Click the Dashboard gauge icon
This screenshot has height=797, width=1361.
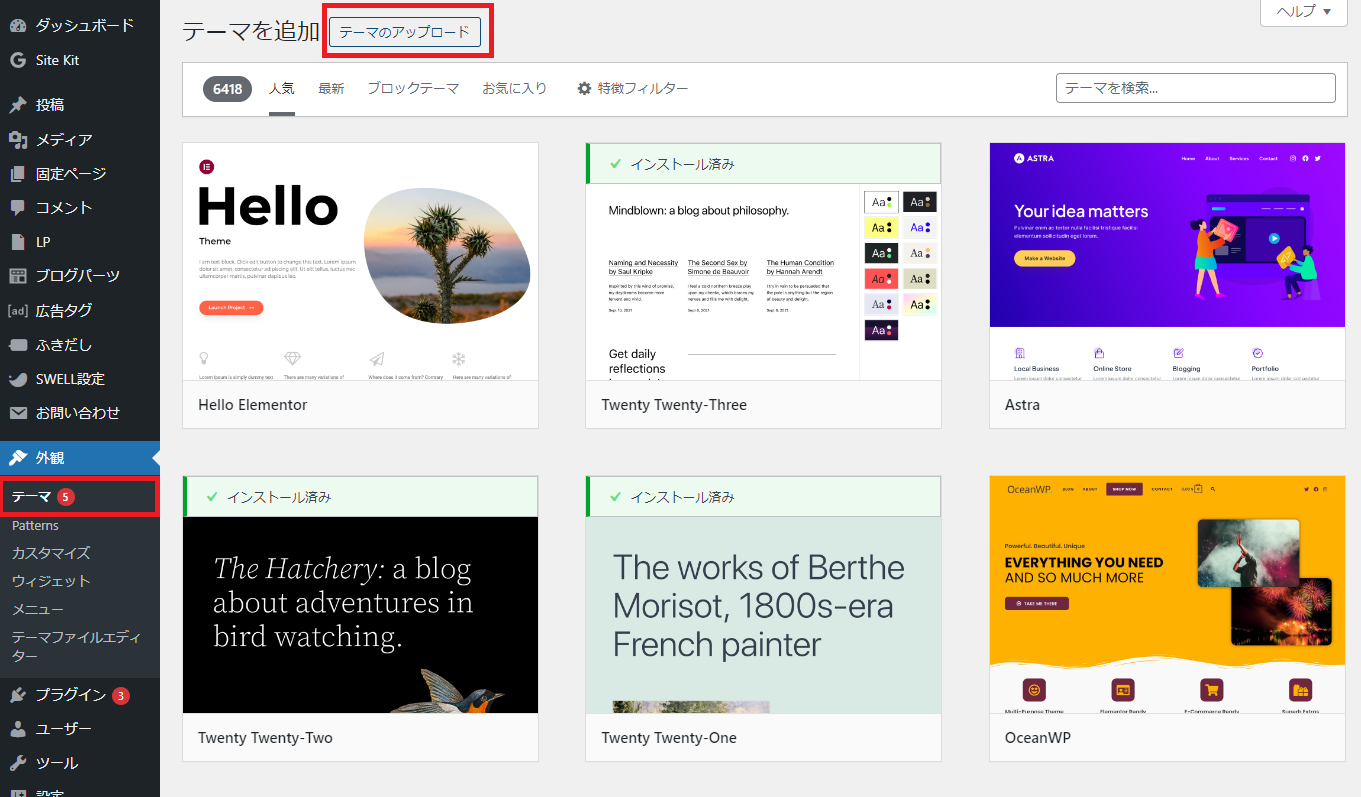17,25
